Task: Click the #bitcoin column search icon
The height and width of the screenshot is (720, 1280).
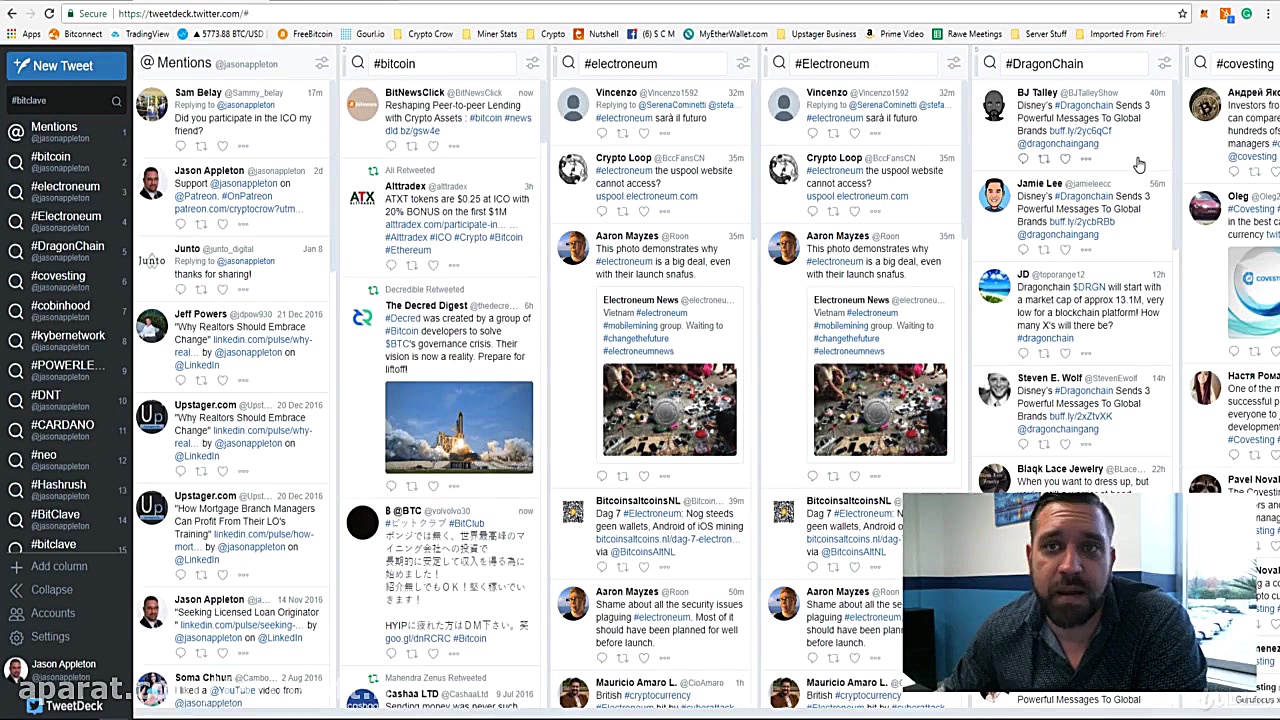Action: (358, 63)
